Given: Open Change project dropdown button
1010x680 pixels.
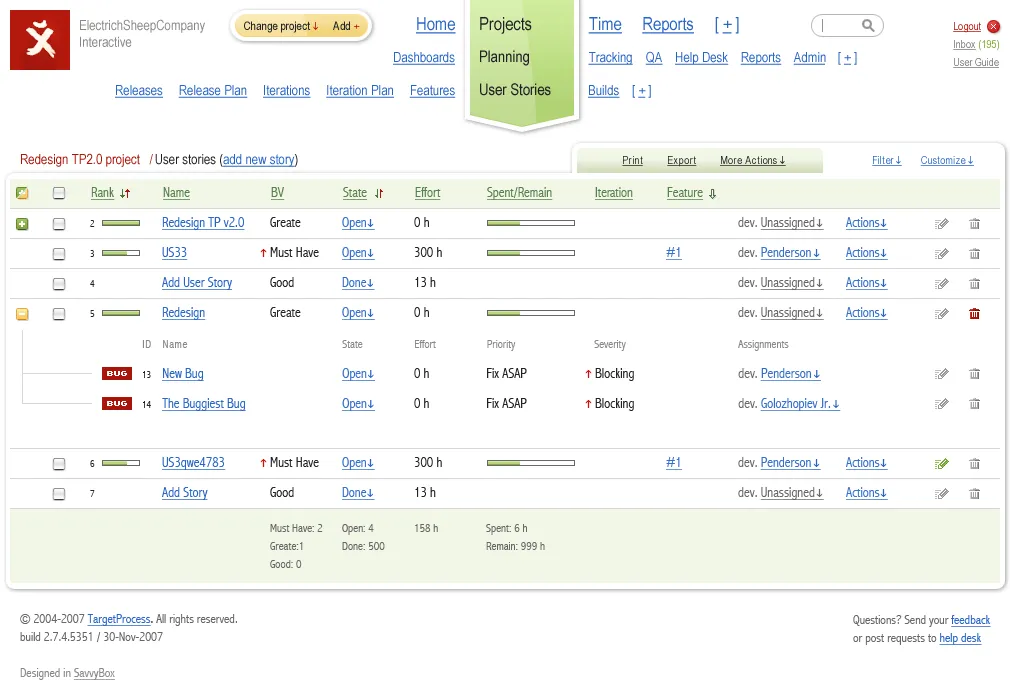Looking at the screenshot, I should pos(281,26).
